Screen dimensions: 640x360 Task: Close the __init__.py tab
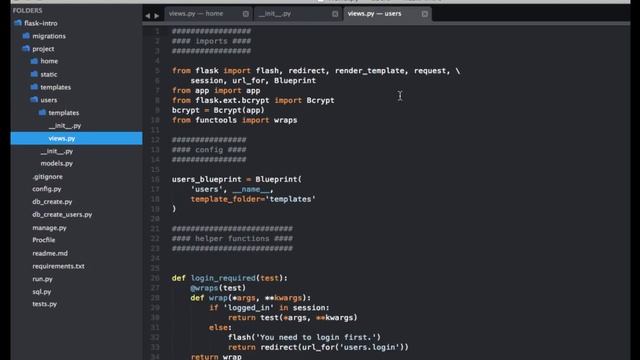tap(335, 14)
